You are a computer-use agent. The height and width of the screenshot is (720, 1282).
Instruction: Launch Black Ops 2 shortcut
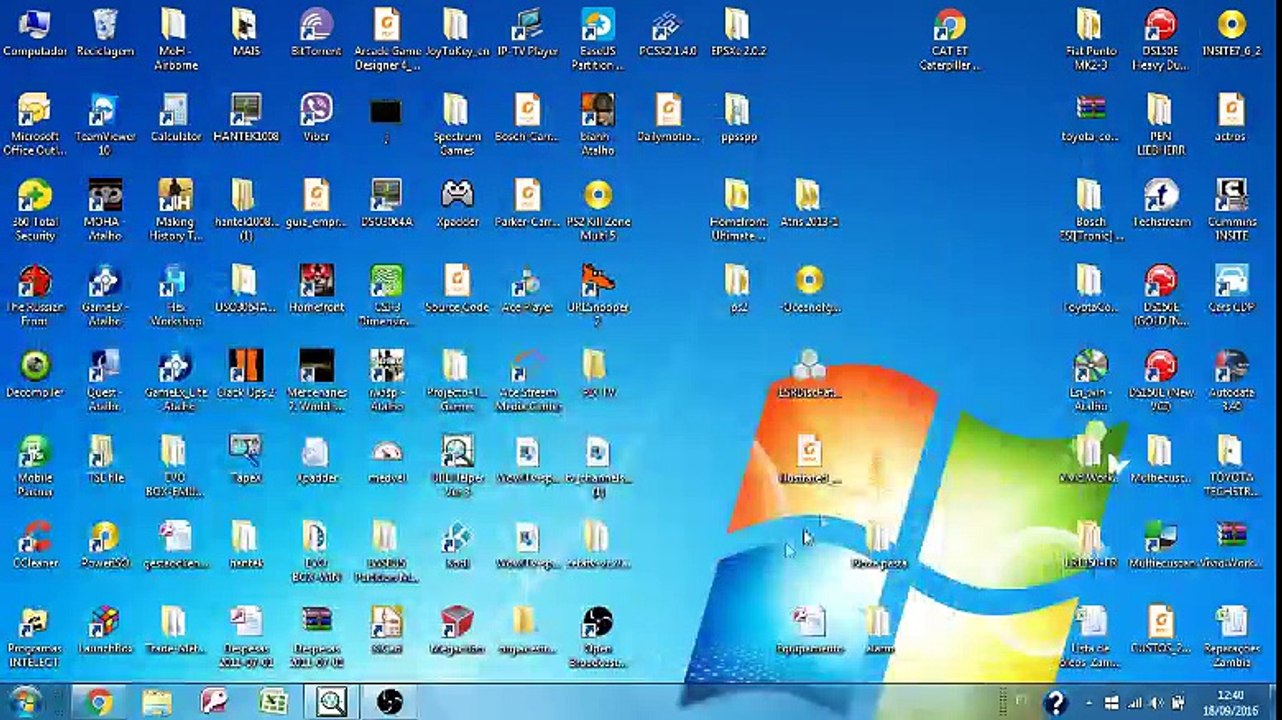coord(246,374)
